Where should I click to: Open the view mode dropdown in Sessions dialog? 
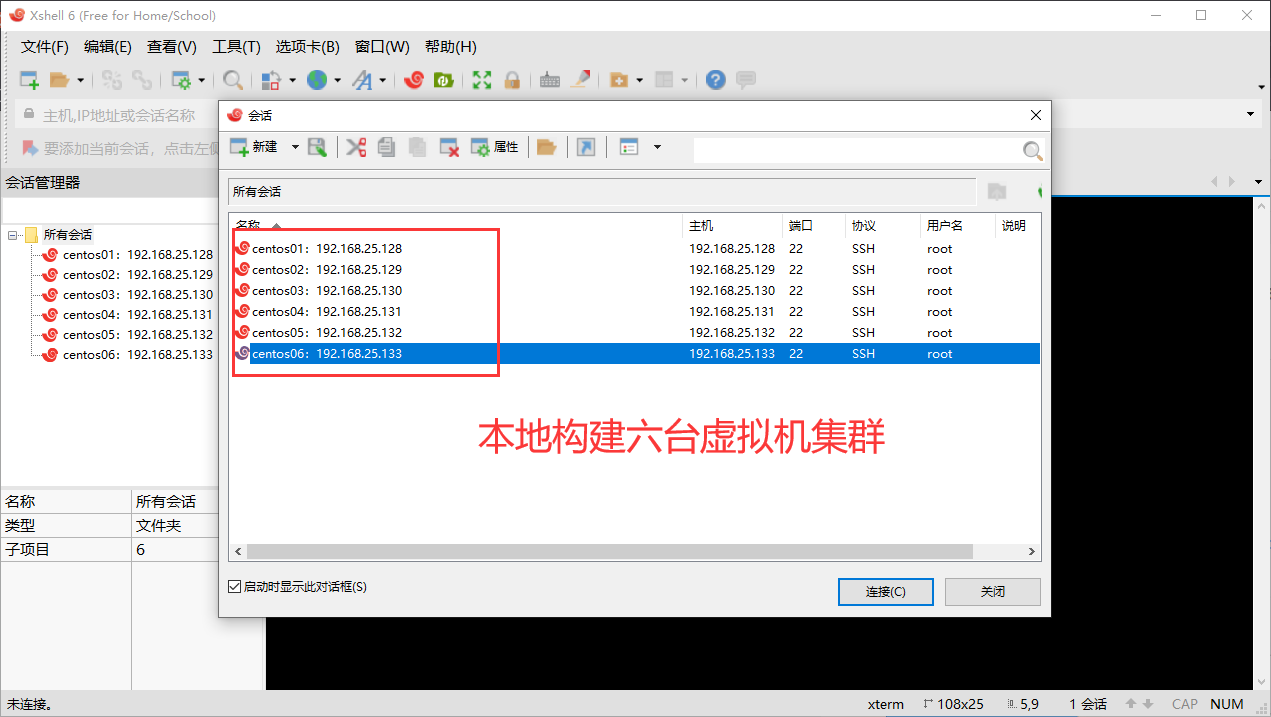click(x=657, y=147)
